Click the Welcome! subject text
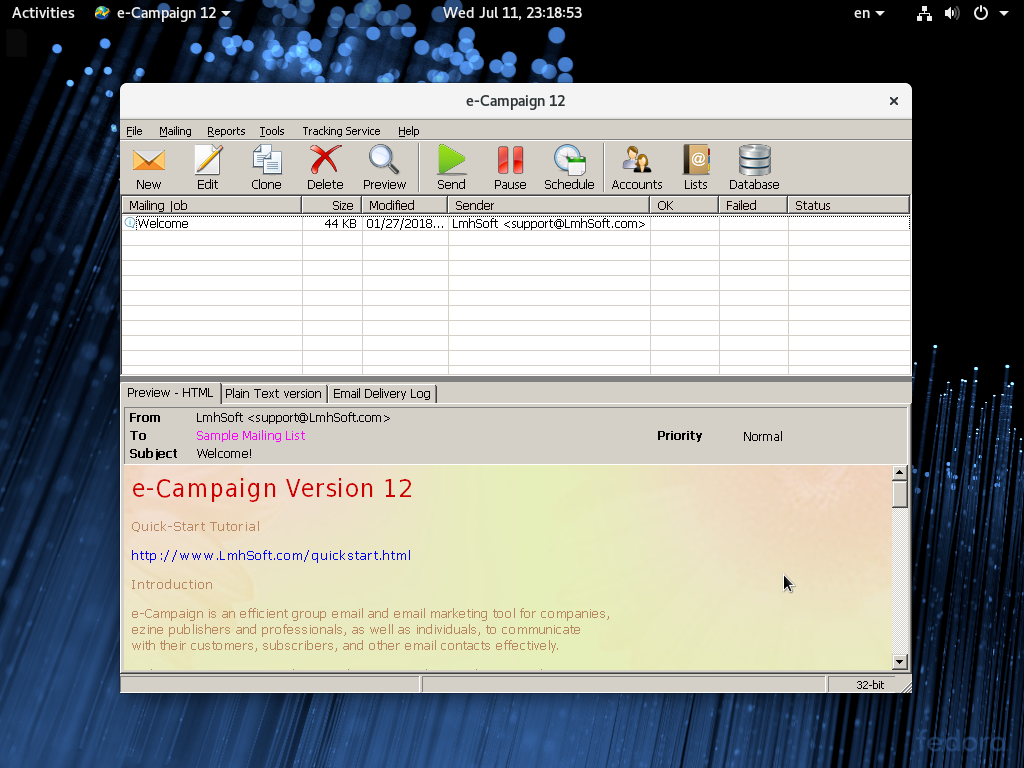Image resolution: width=1024 pixels, height=768 pixels. click(x=224, y=453)
